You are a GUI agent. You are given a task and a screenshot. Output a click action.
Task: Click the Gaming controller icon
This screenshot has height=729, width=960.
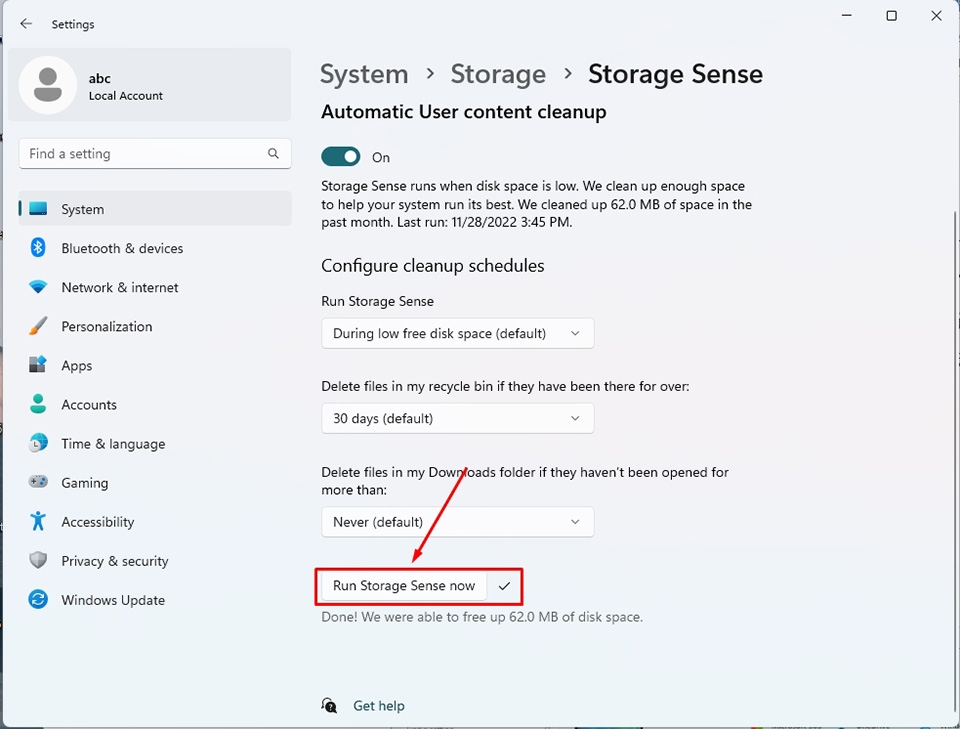click(38, 482)
